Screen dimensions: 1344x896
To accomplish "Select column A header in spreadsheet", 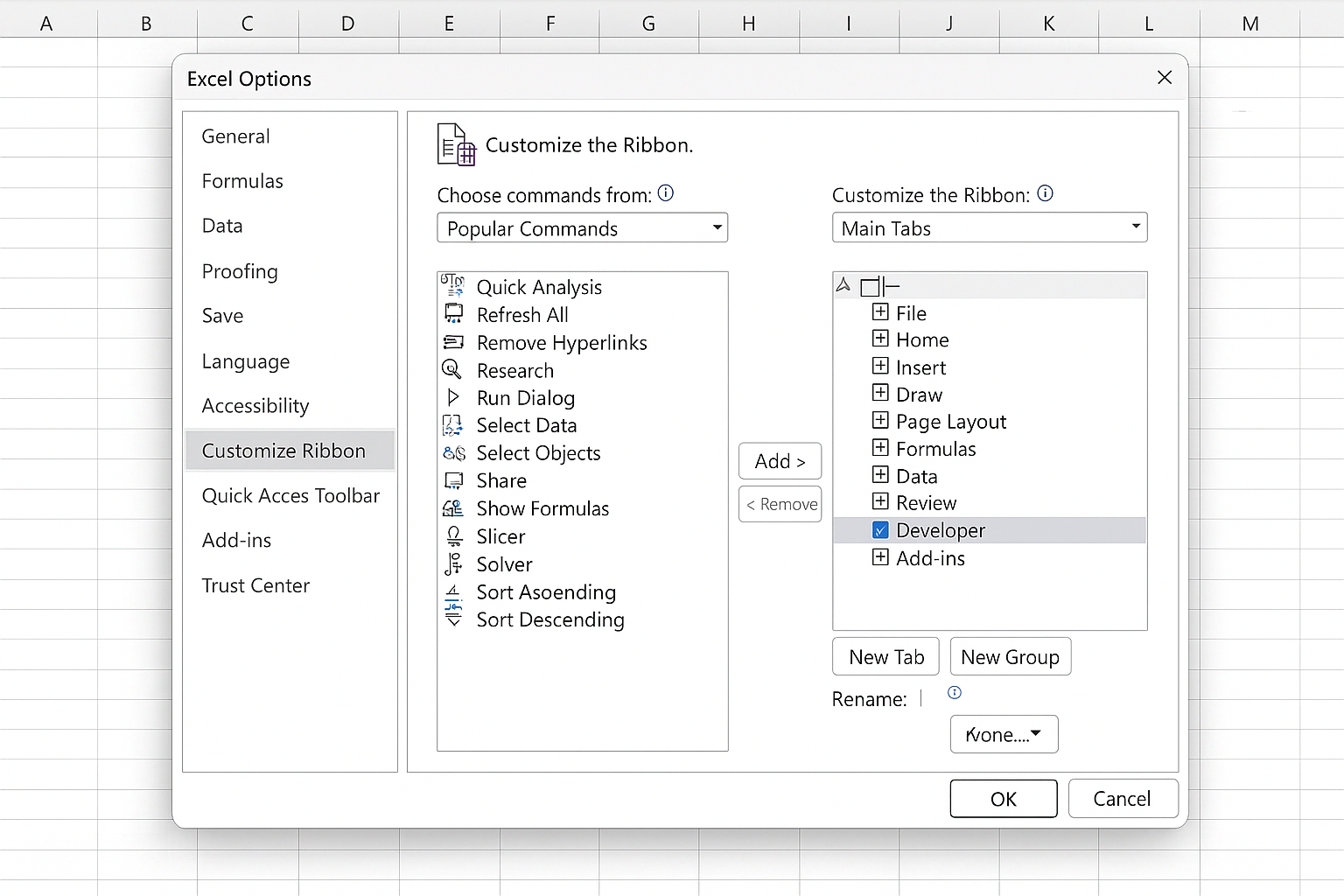I will point(47,24).
